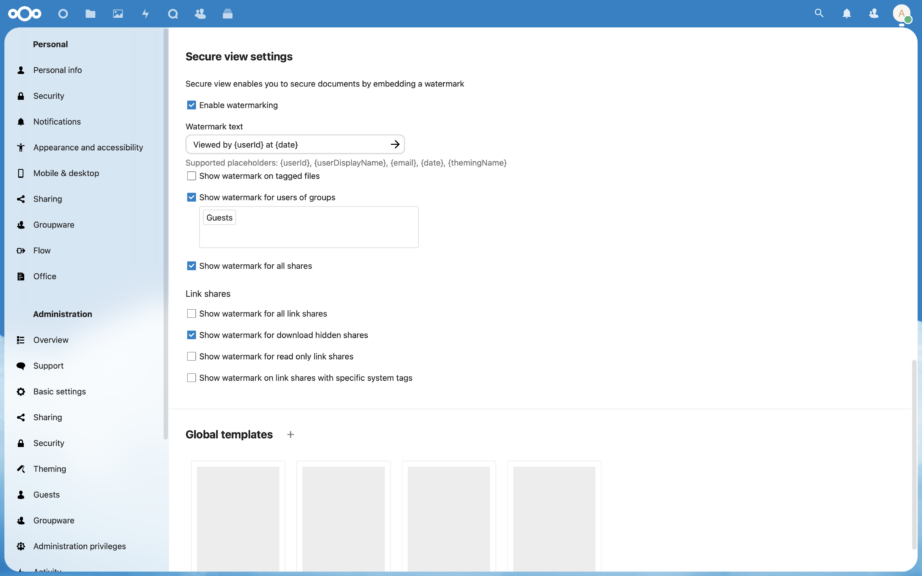922x576 pixels.
Task: Open the Contacts app in the top bar
Action: (198, 13)
